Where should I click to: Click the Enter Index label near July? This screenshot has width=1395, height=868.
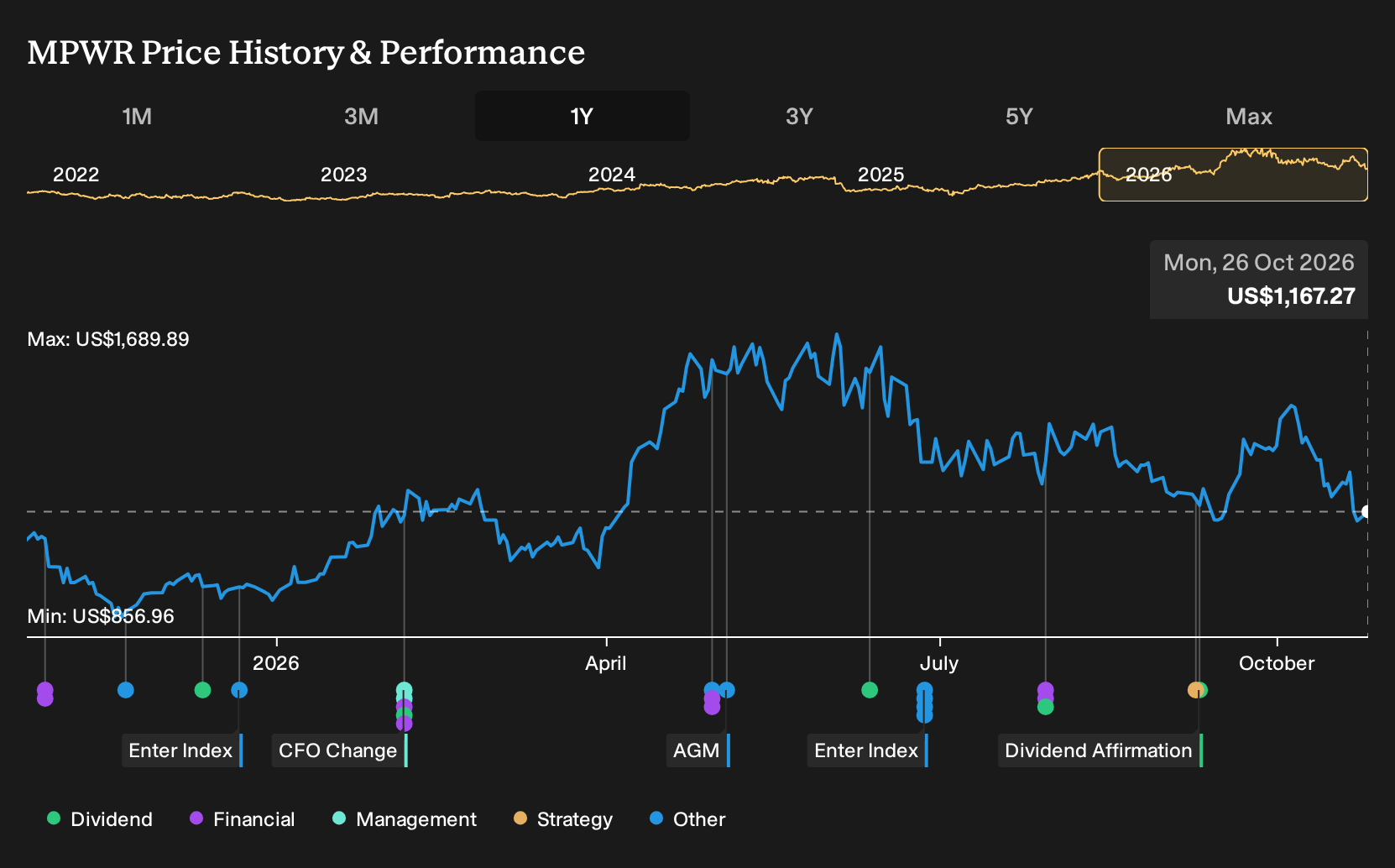(868, 750)
